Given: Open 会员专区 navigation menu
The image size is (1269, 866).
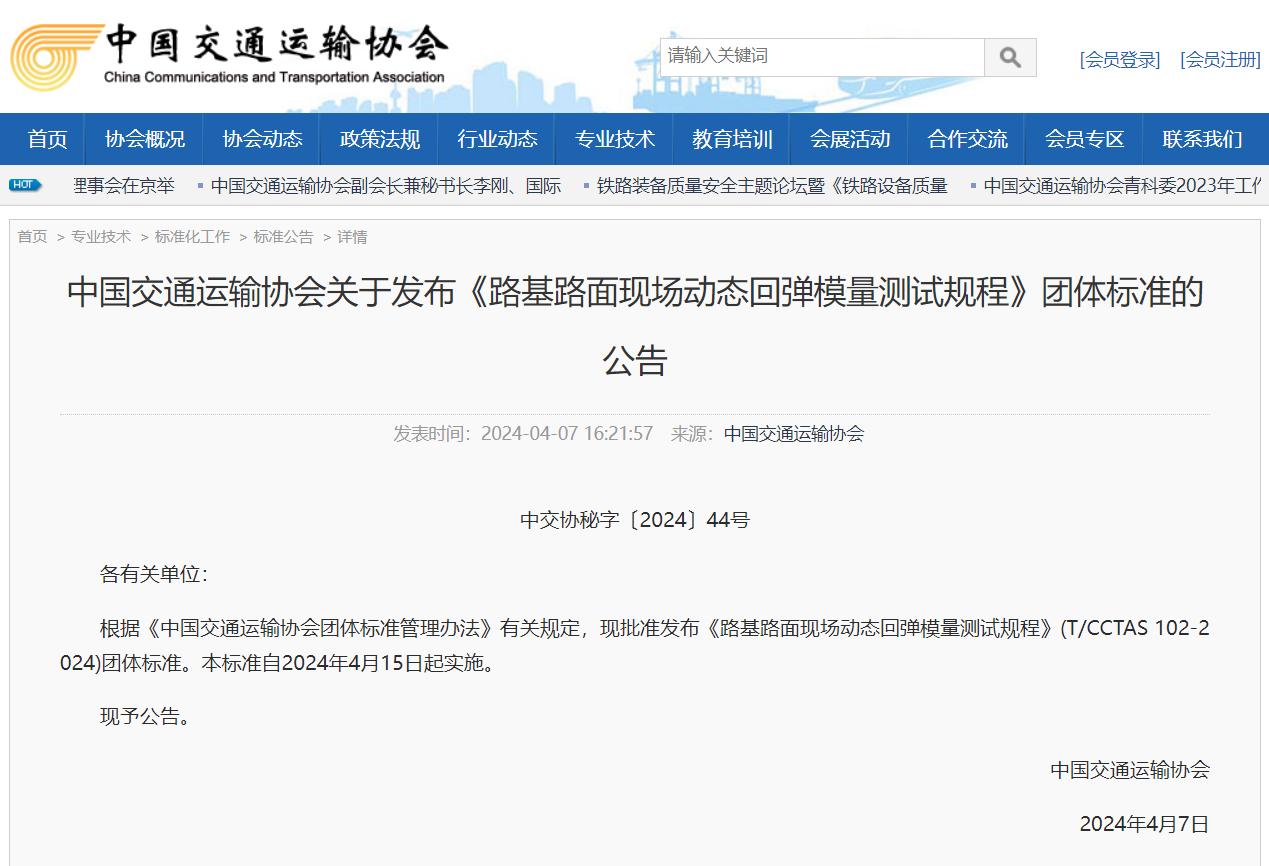Looking at the screenshot, I should (1085, 139).
